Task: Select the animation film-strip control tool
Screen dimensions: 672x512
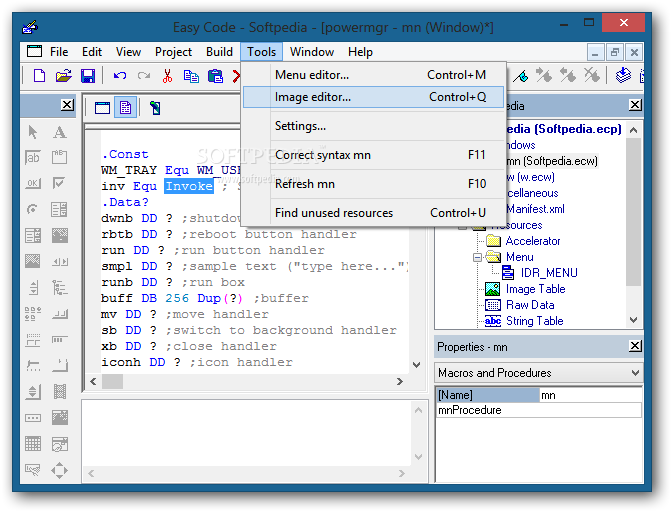Action: [60, 391]
